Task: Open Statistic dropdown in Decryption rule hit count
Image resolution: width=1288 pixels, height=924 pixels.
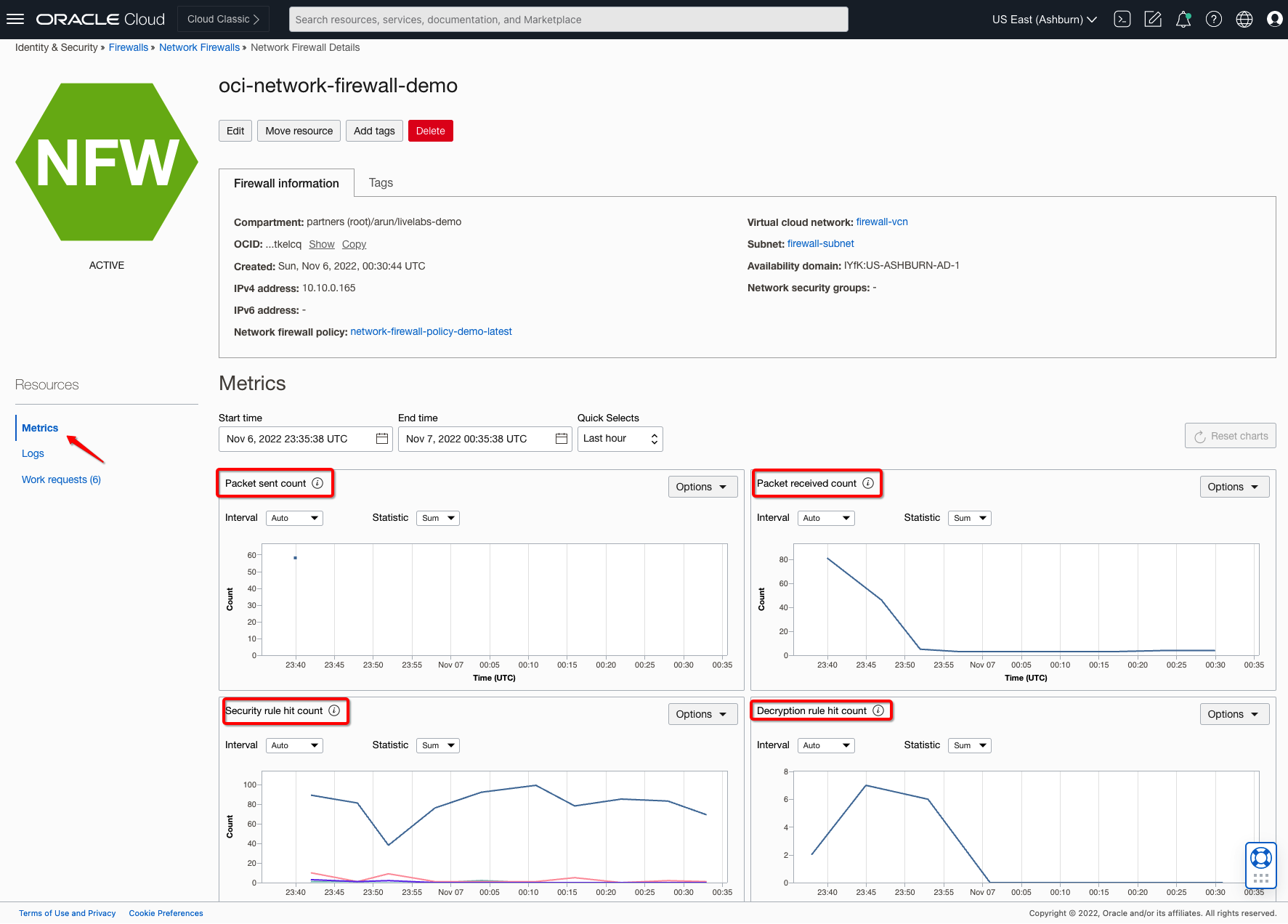Action: point(970,745)
